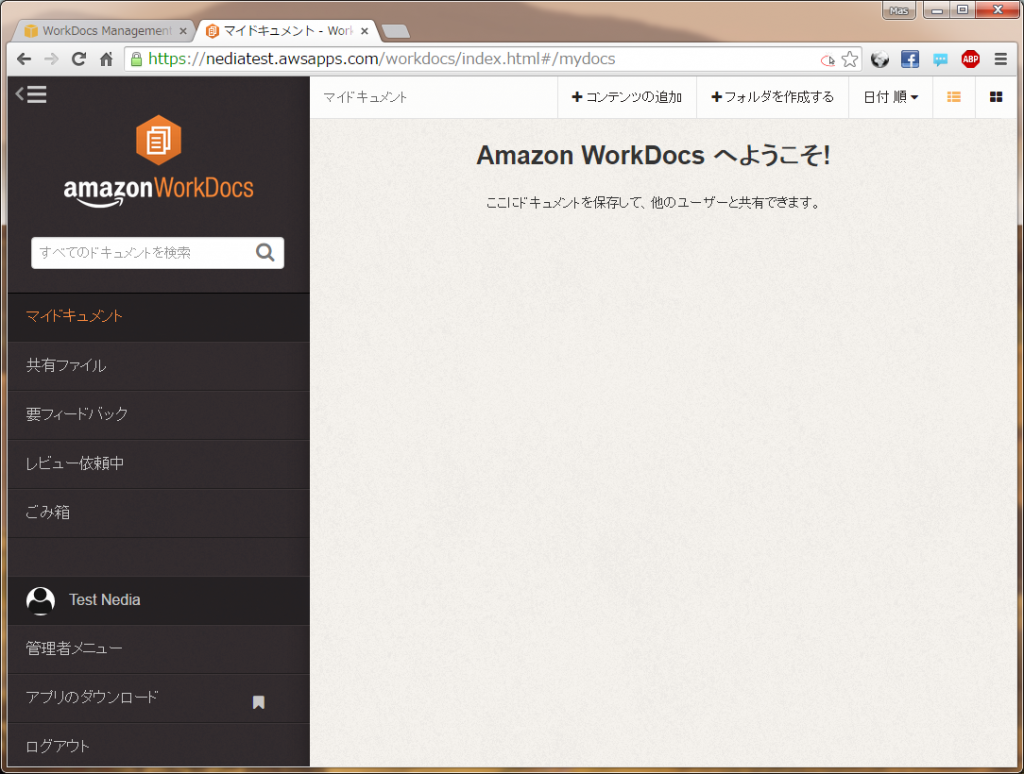Click the Amazon WorkDocs へようこそ! heading
1024x774 pixels.
(x=653, y=155)
